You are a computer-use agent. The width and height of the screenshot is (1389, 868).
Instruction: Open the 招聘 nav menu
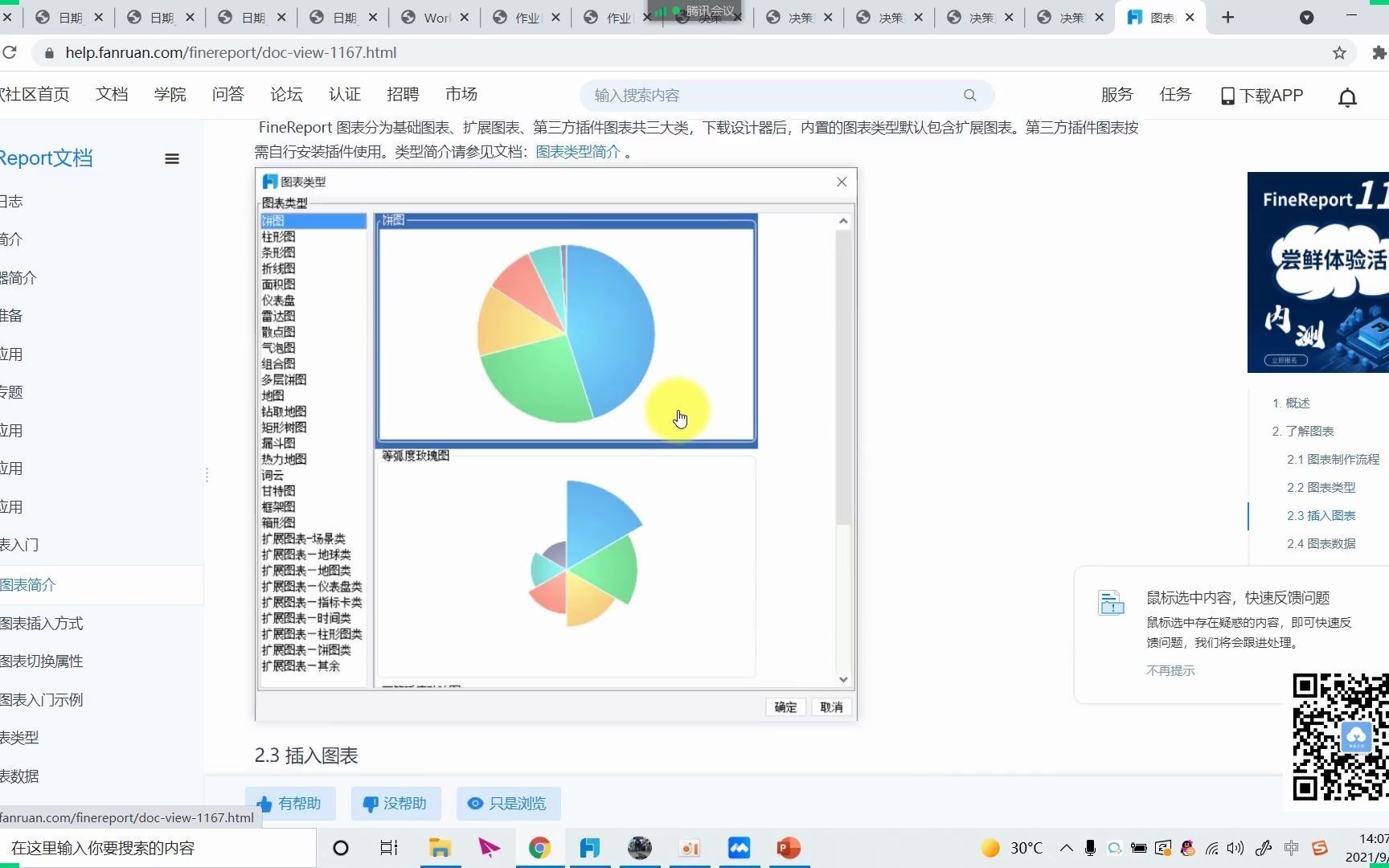click(x=403, y=94)
